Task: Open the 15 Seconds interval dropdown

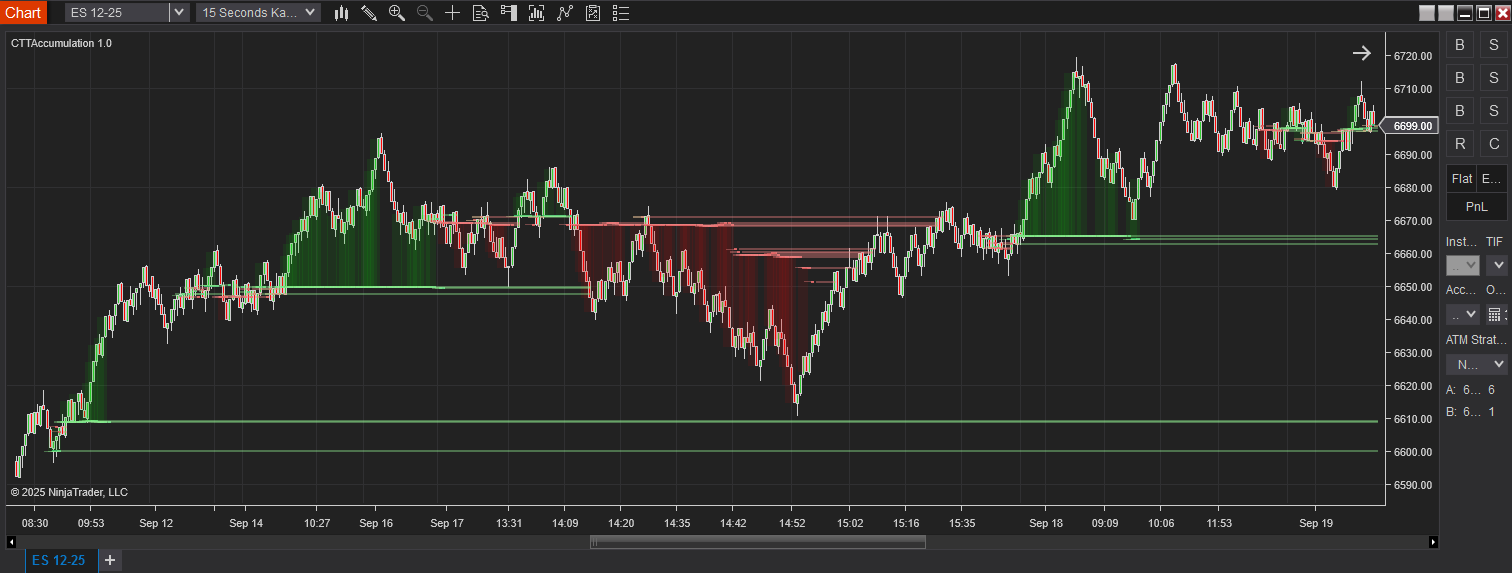Action: (x=310, y=13)
